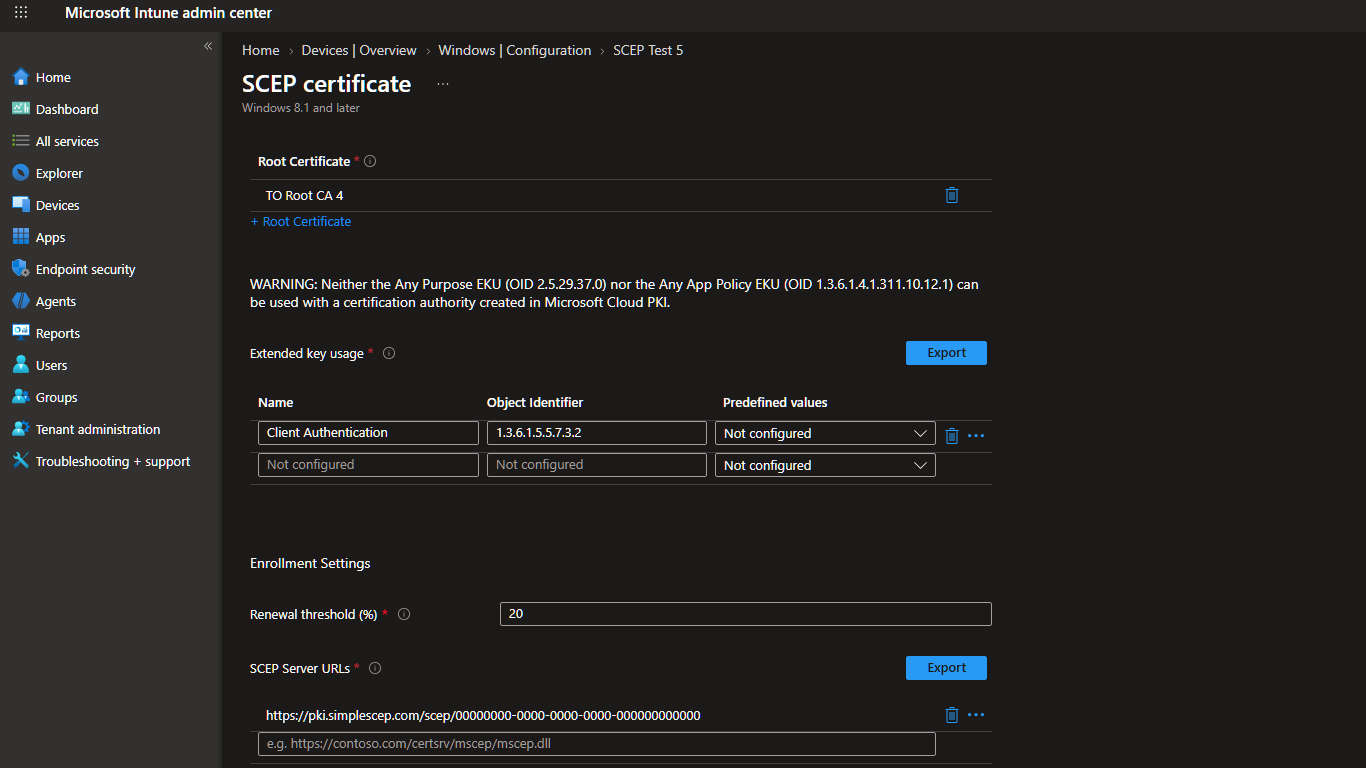The width and height of the screenshot is (1366, 768).
Task: Show info tooltip for Root Certificate
Action: [x=370, y=161]
